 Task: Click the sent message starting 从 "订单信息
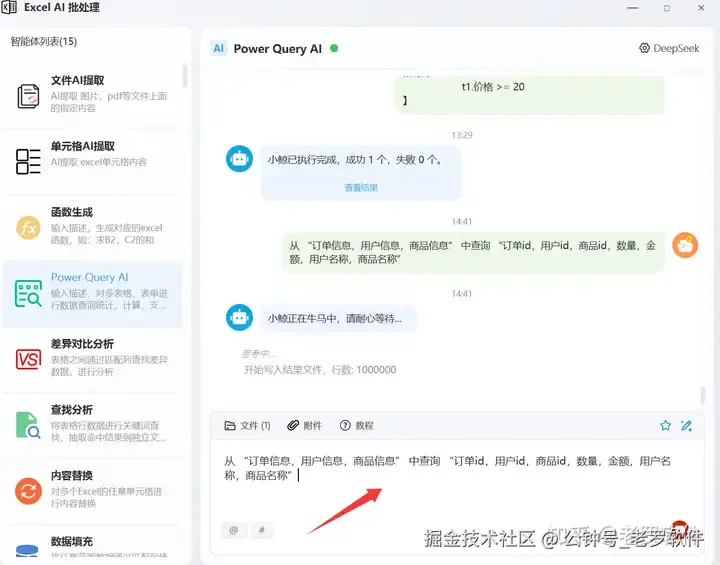(473, 252)
